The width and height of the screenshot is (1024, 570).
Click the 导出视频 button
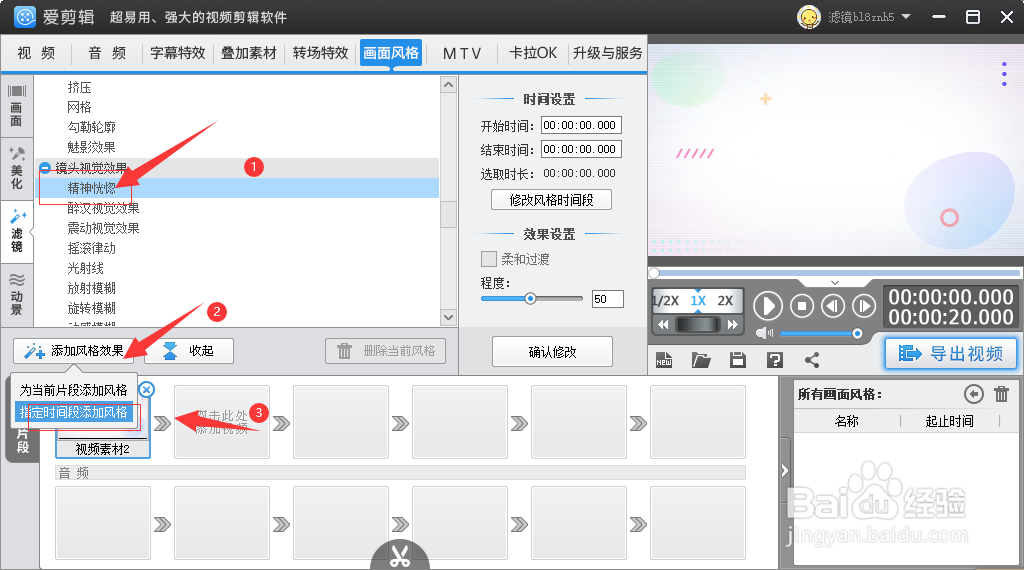point(951,353)
